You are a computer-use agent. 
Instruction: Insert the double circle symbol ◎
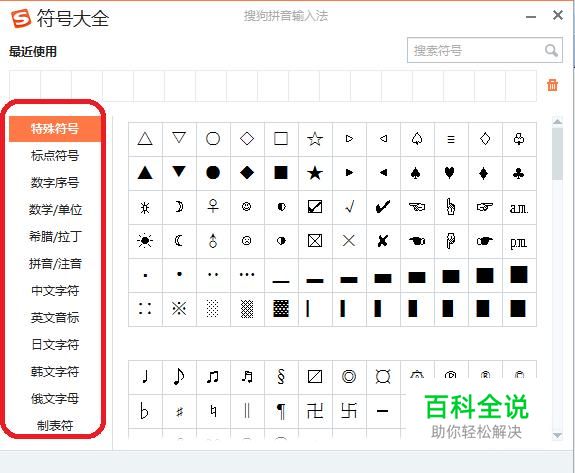(349, 377)
